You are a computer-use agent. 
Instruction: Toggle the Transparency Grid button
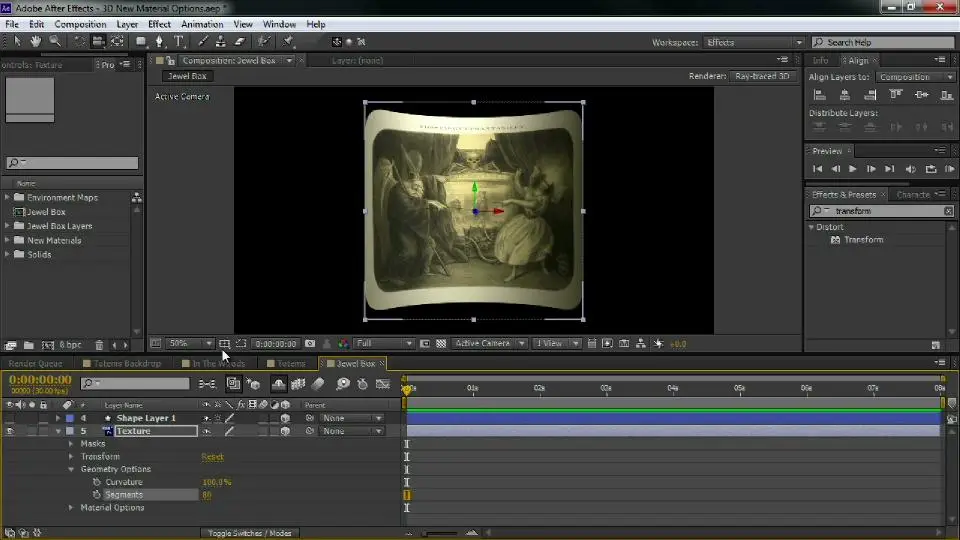(441, 344)
